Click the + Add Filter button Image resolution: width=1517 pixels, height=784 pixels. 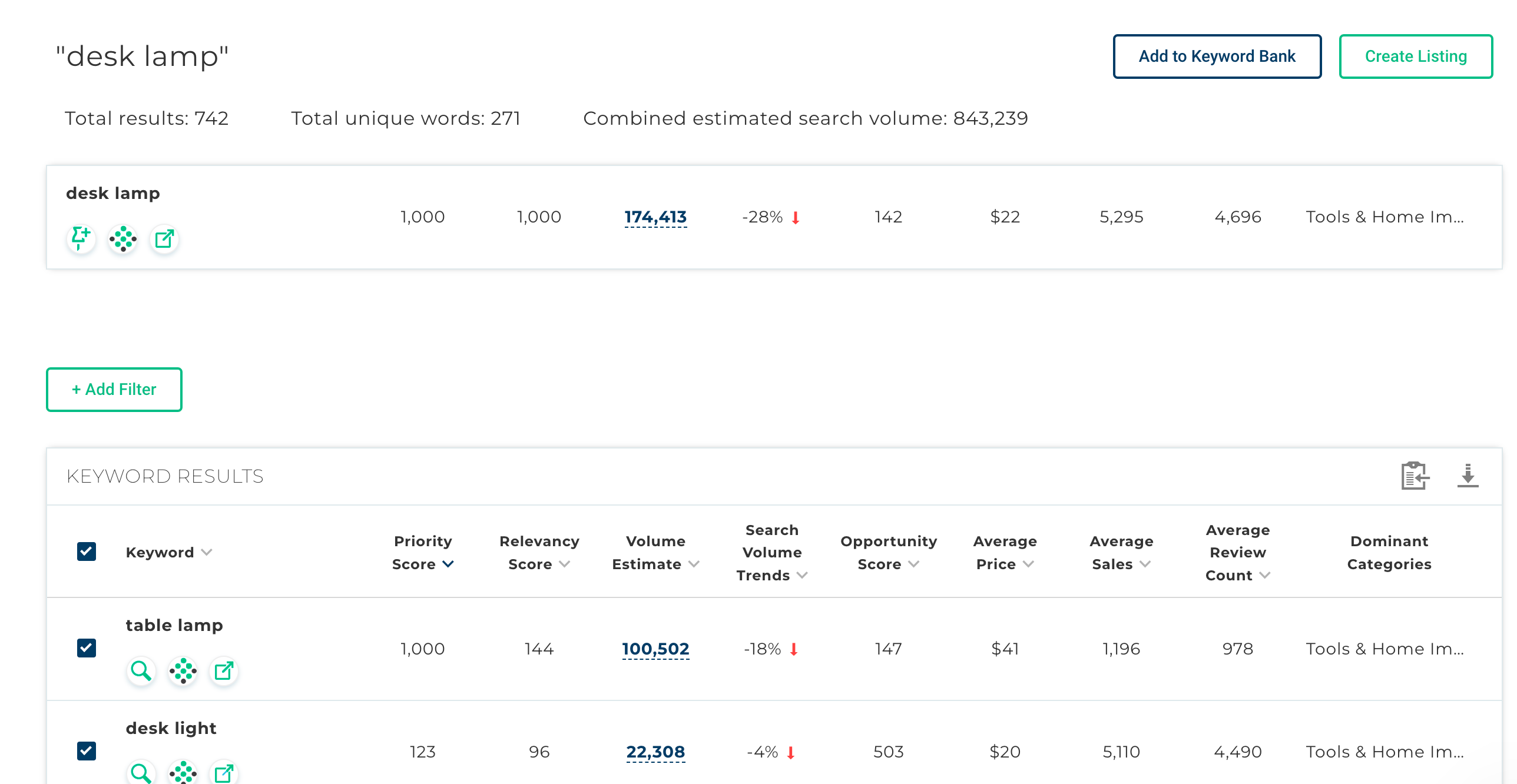coord(114,389)
